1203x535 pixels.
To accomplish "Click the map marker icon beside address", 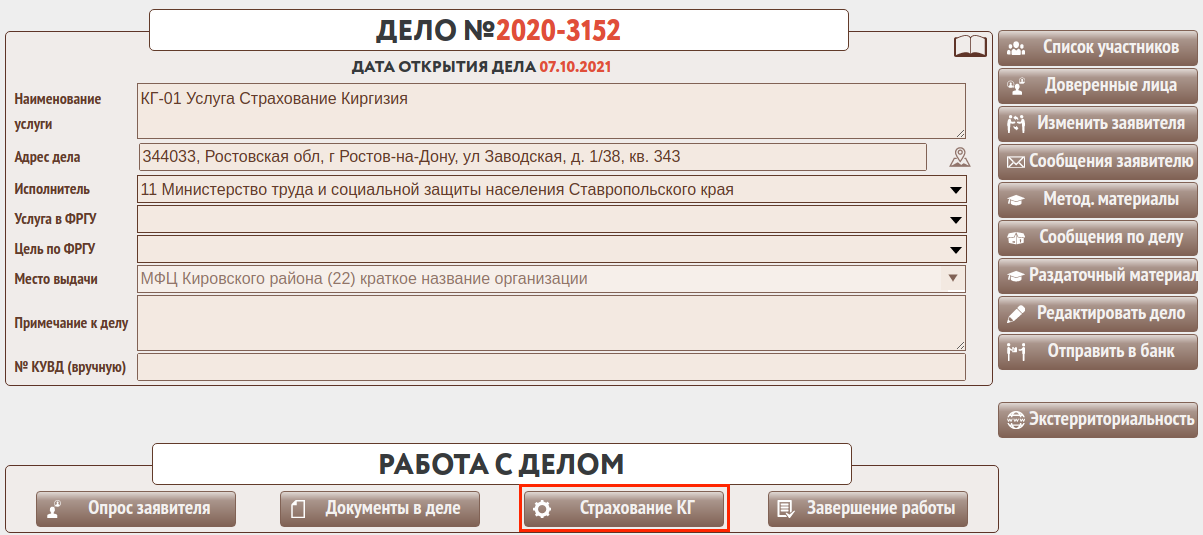I will click(959, 157).
